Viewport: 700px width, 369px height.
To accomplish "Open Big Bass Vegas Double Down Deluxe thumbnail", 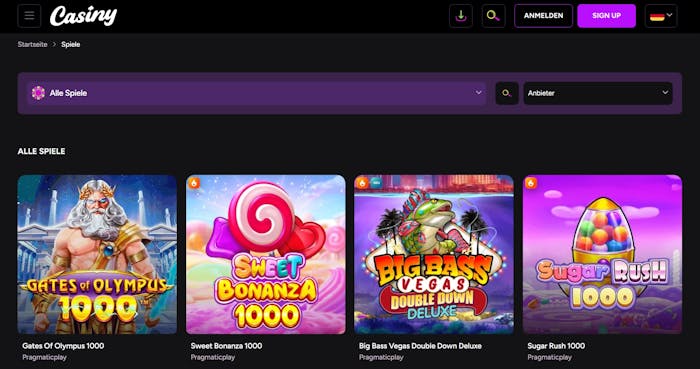I will [x=434, y=254].
